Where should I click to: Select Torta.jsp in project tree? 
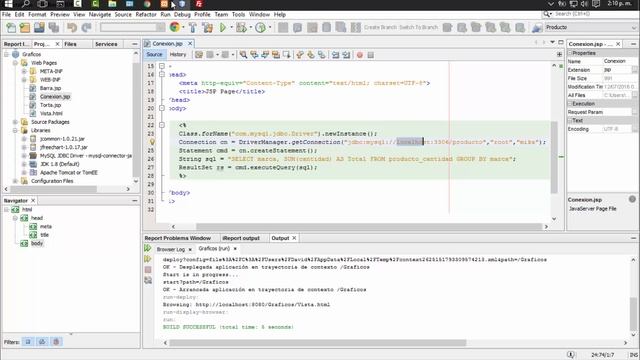pos(51,105)
